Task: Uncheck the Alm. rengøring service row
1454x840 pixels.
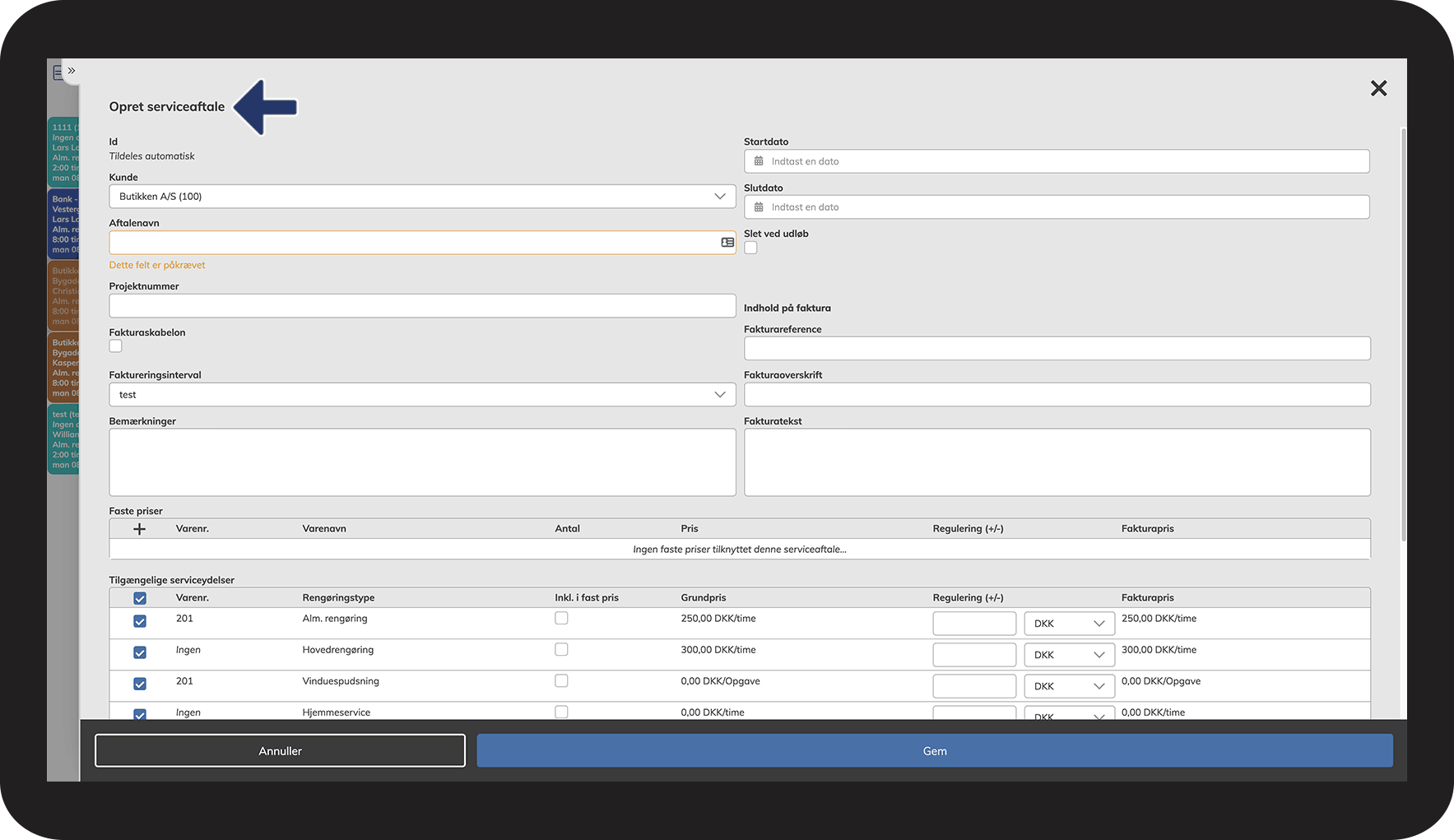Action: click(x=140, y=621)
